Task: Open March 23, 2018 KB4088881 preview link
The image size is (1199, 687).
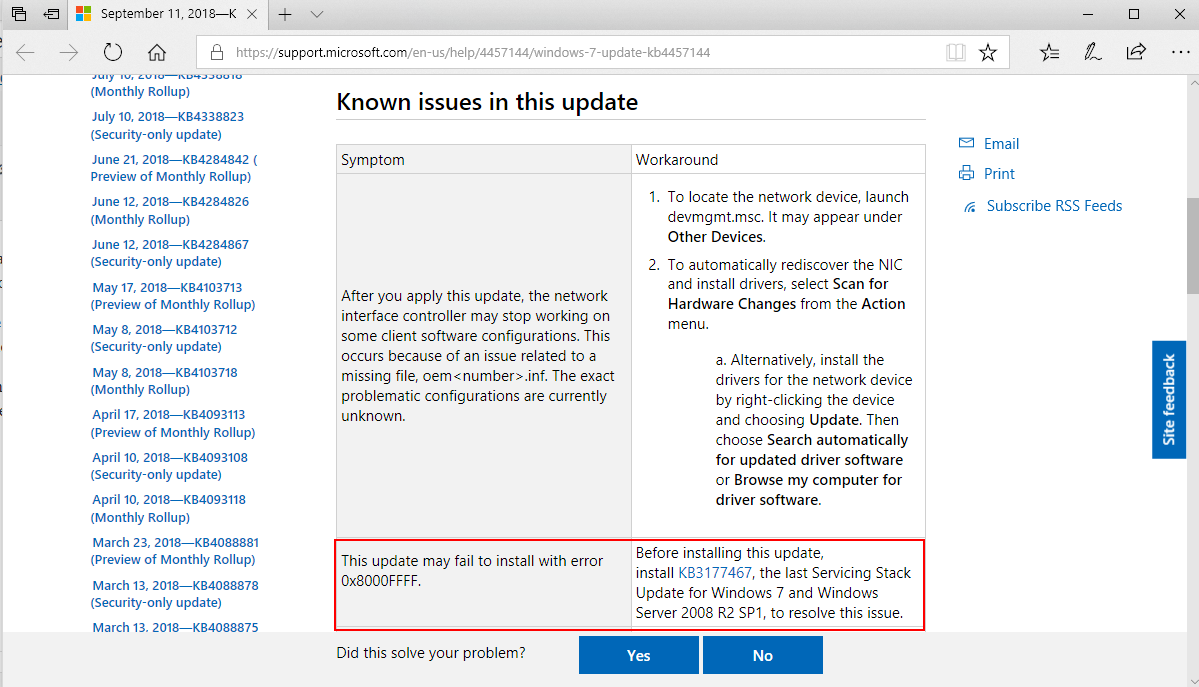Action: pyautogui.click(x=175, y=551)
